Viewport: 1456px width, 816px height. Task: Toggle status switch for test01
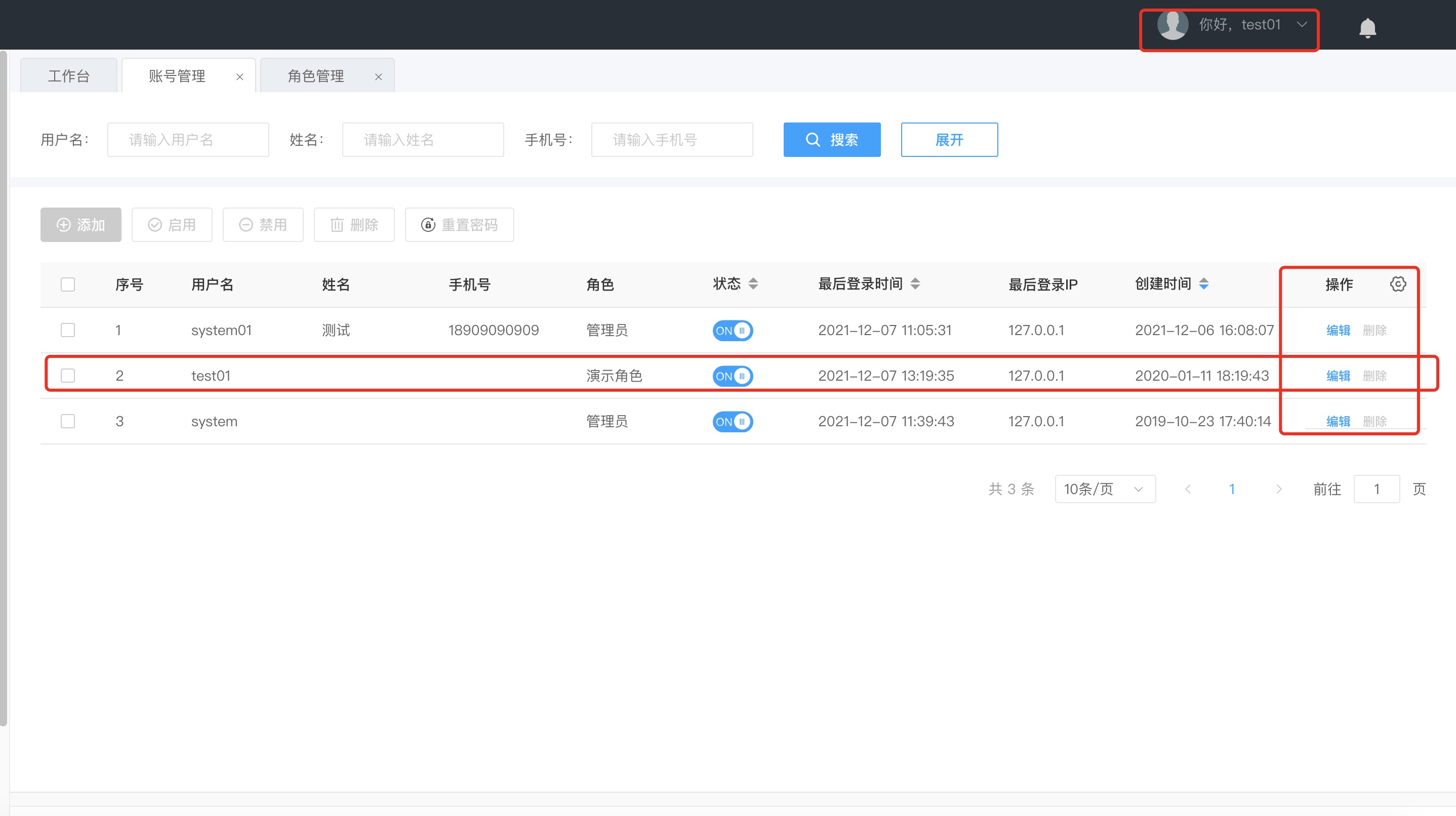pyautogui.click(x=733, y=376)
